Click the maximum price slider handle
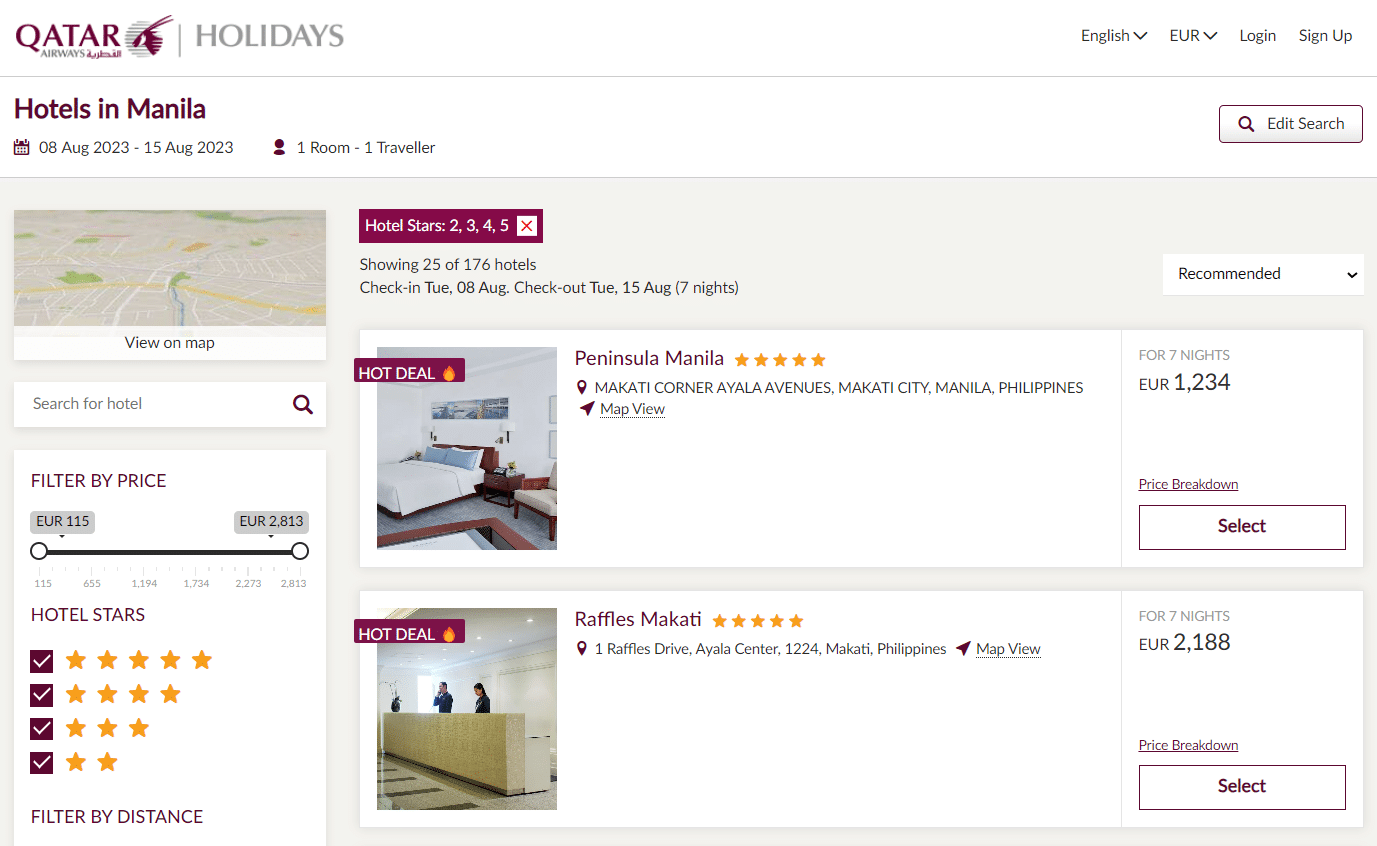 click(299, 551)
